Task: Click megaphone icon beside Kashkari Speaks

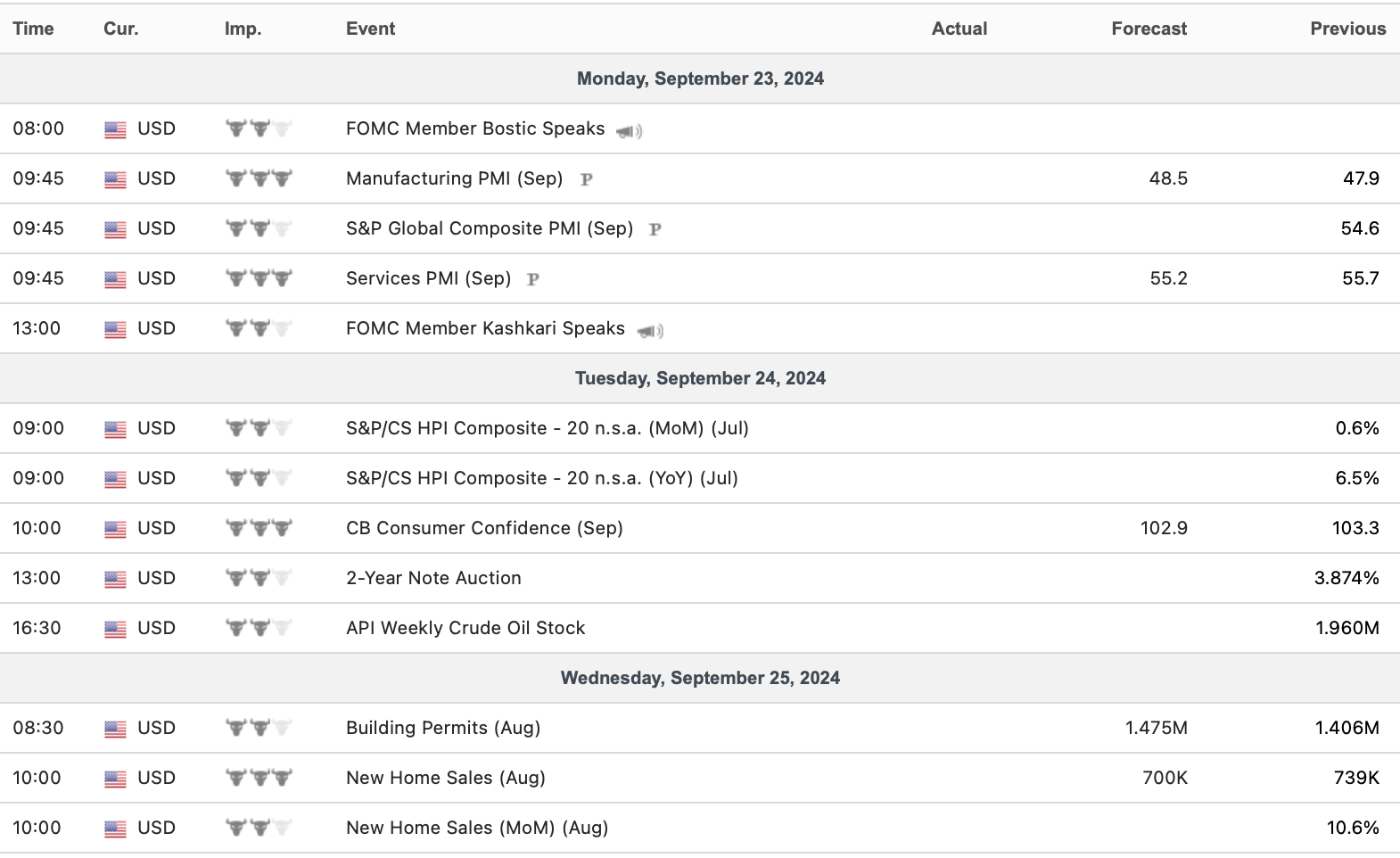Action: pos(649,331)
